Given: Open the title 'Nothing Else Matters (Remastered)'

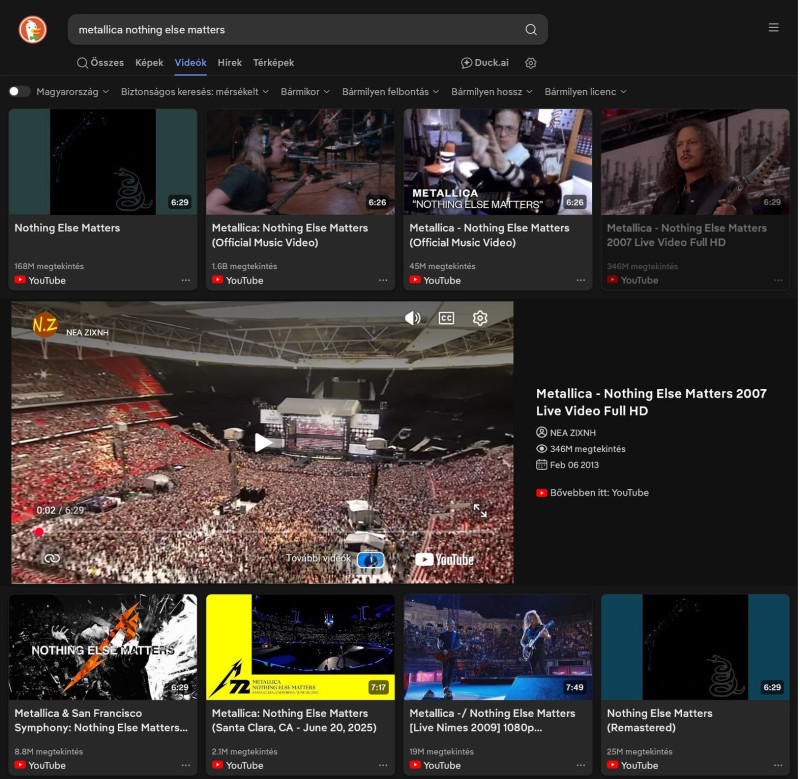Looking at the screenshot, I should tap(659, 720).
